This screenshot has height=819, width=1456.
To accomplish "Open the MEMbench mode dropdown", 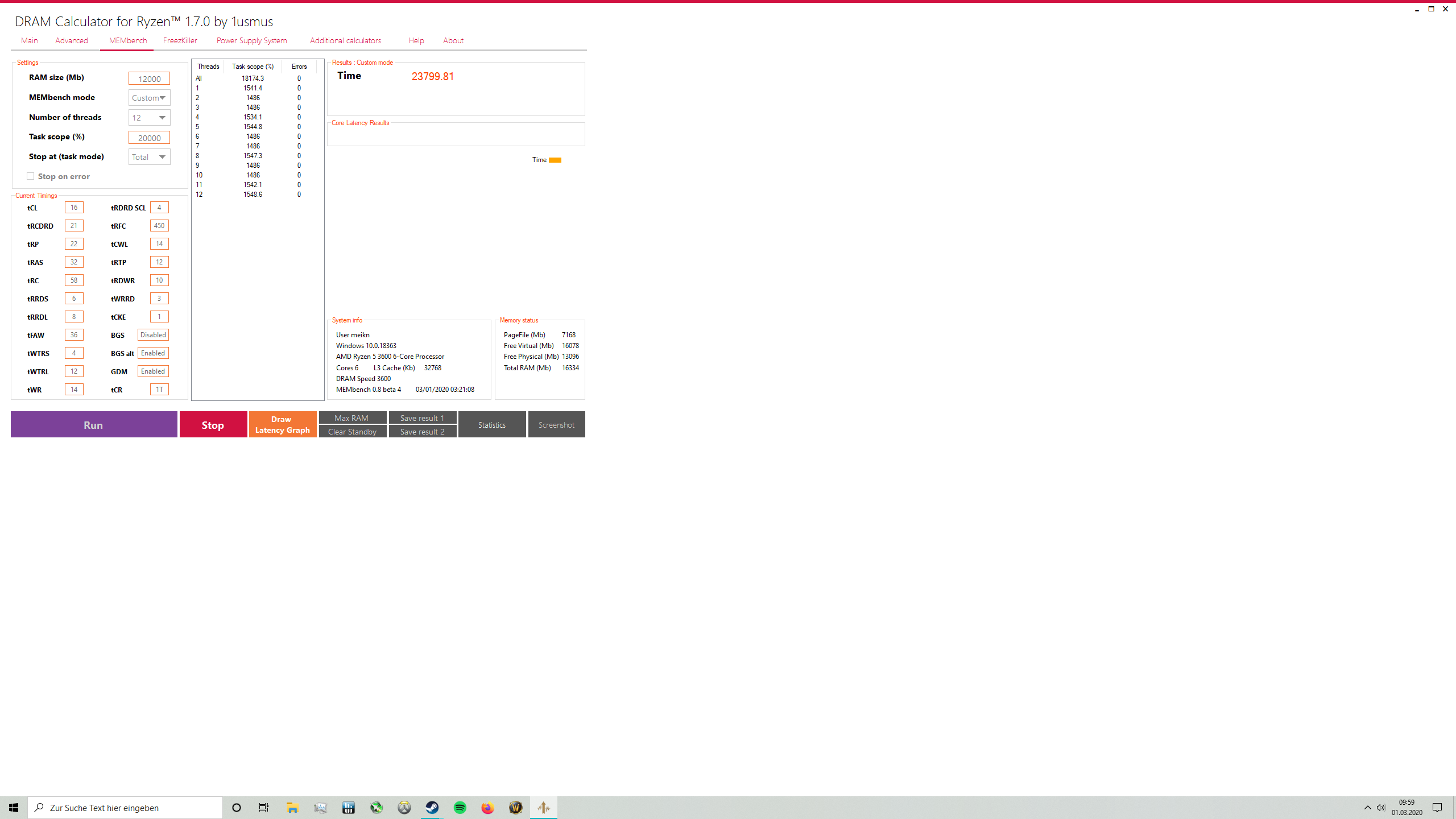I will (x=148, y=97).
